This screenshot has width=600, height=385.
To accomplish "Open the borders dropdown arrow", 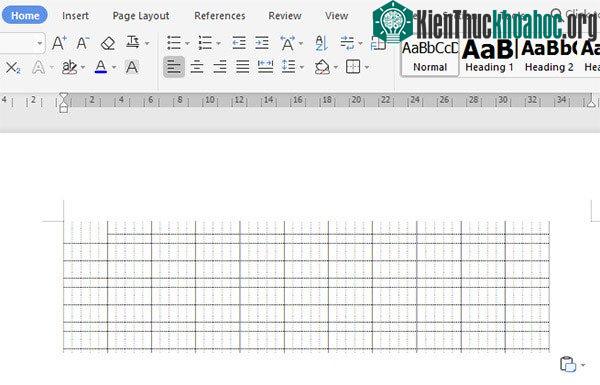I will tap(367, 67).
